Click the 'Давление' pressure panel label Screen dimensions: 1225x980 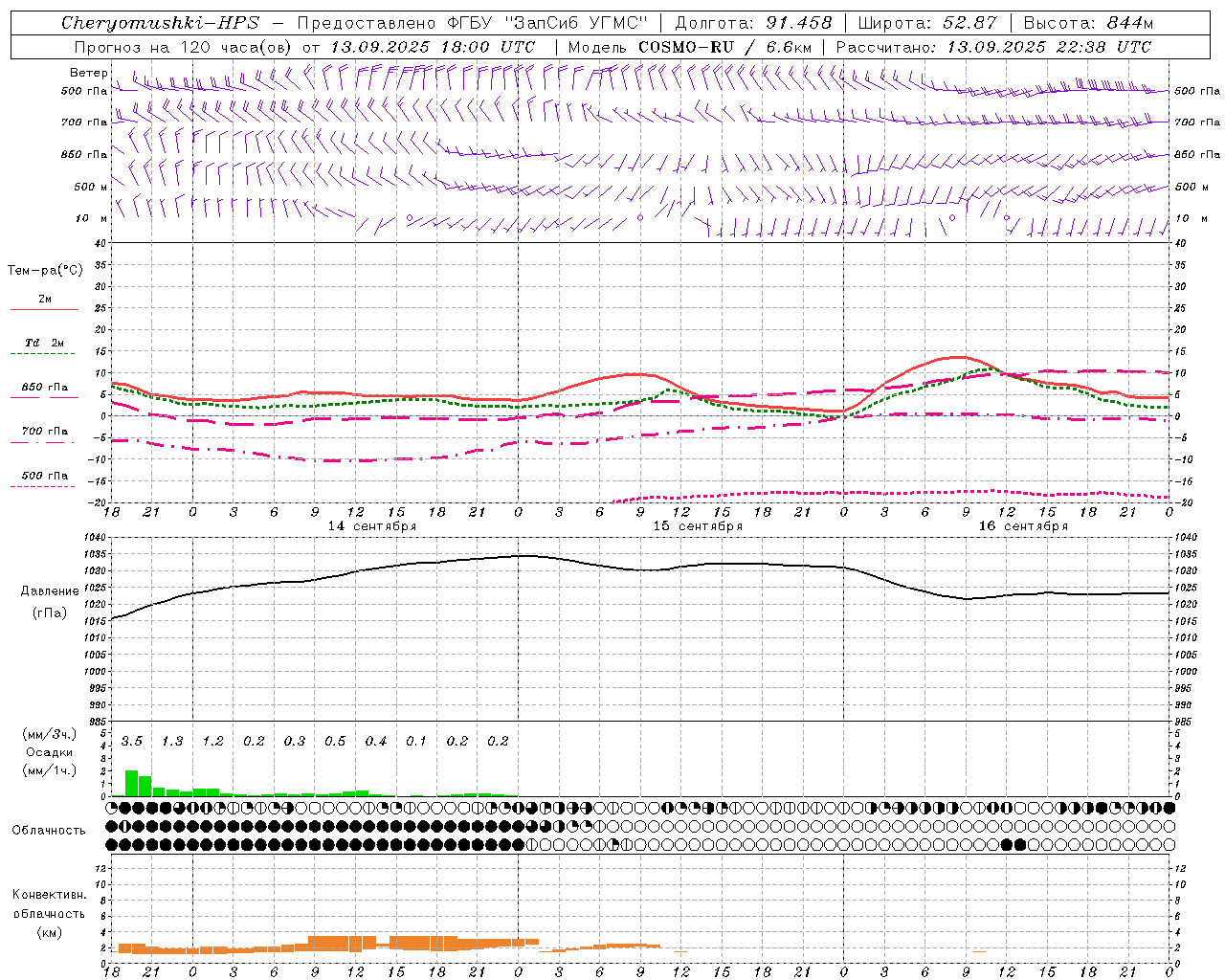coord(50,591)
